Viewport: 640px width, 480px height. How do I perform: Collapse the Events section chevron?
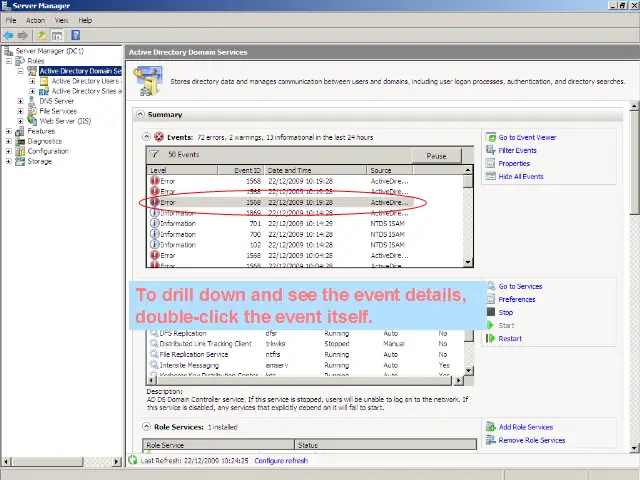tap(146, 137)
